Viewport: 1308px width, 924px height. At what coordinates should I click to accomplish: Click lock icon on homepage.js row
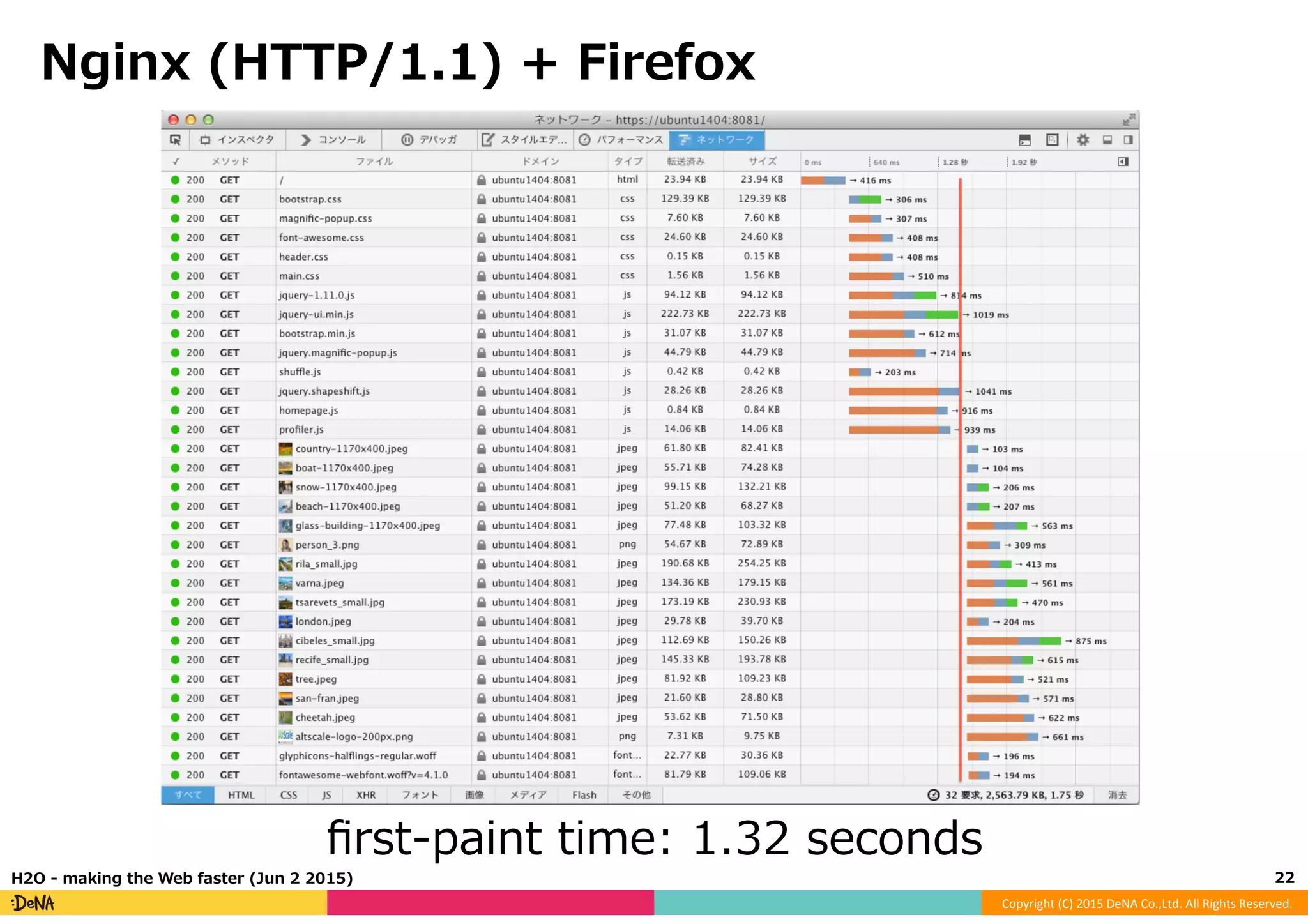482,410
